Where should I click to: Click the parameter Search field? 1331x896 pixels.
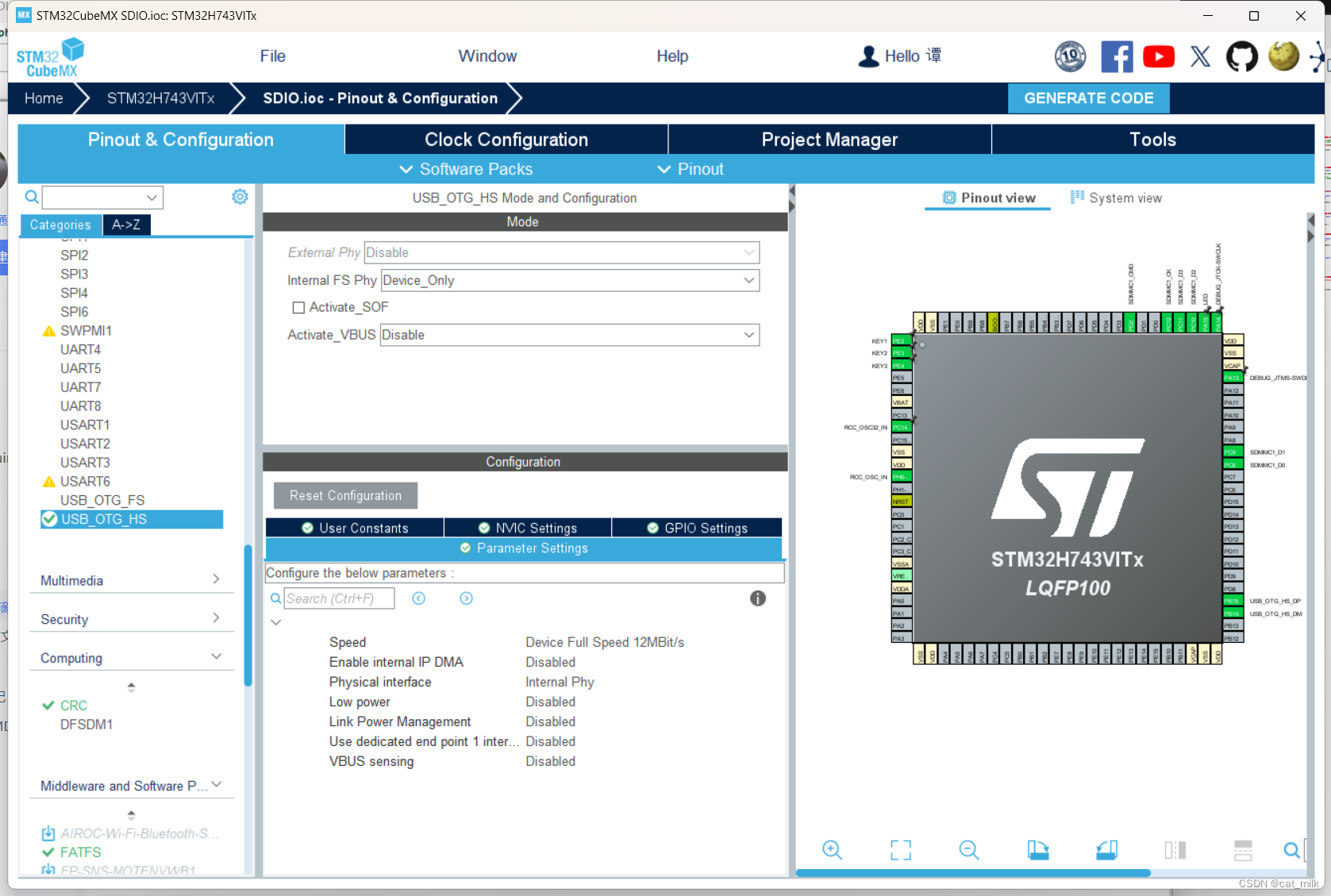click(x=340, y=598)
